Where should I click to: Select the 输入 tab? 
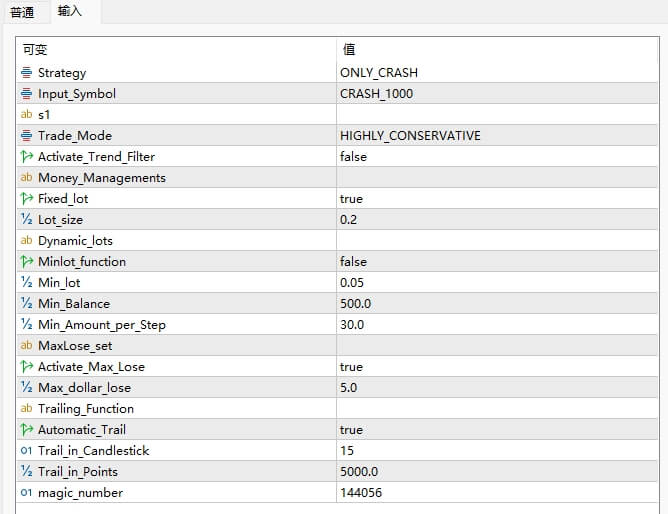point(70,12)
